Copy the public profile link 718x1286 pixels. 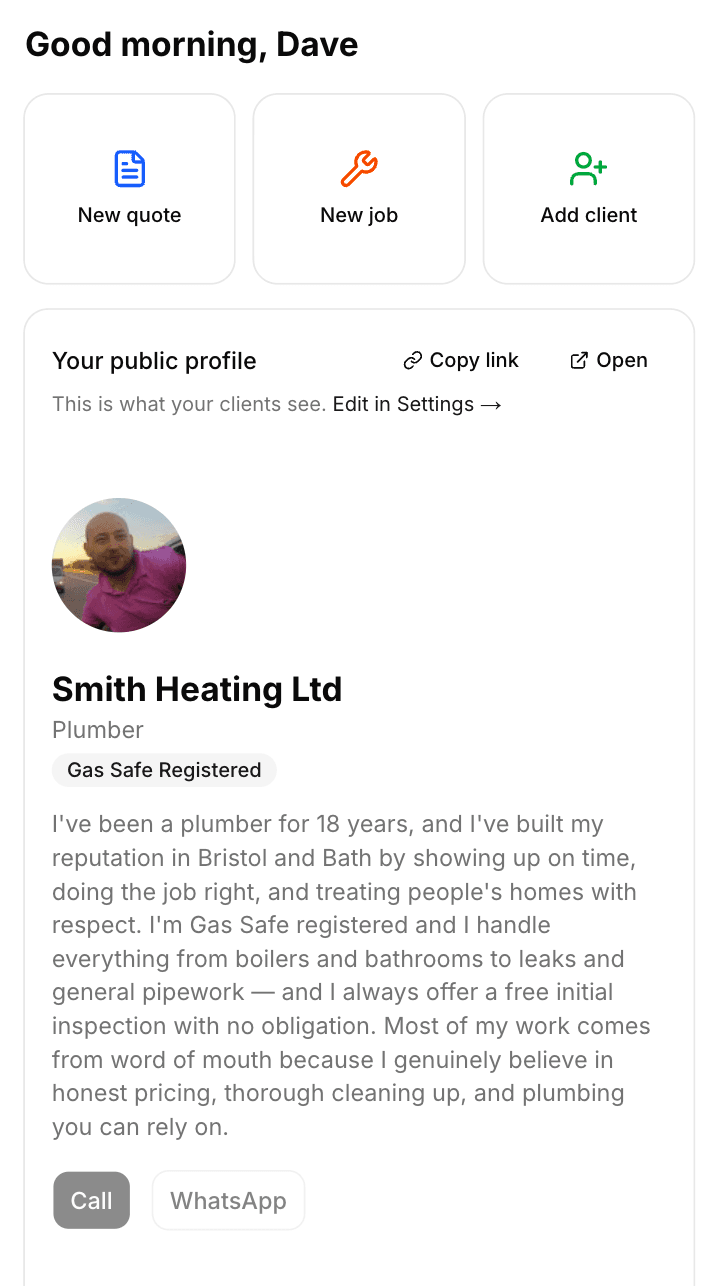[x=460, y=360]
